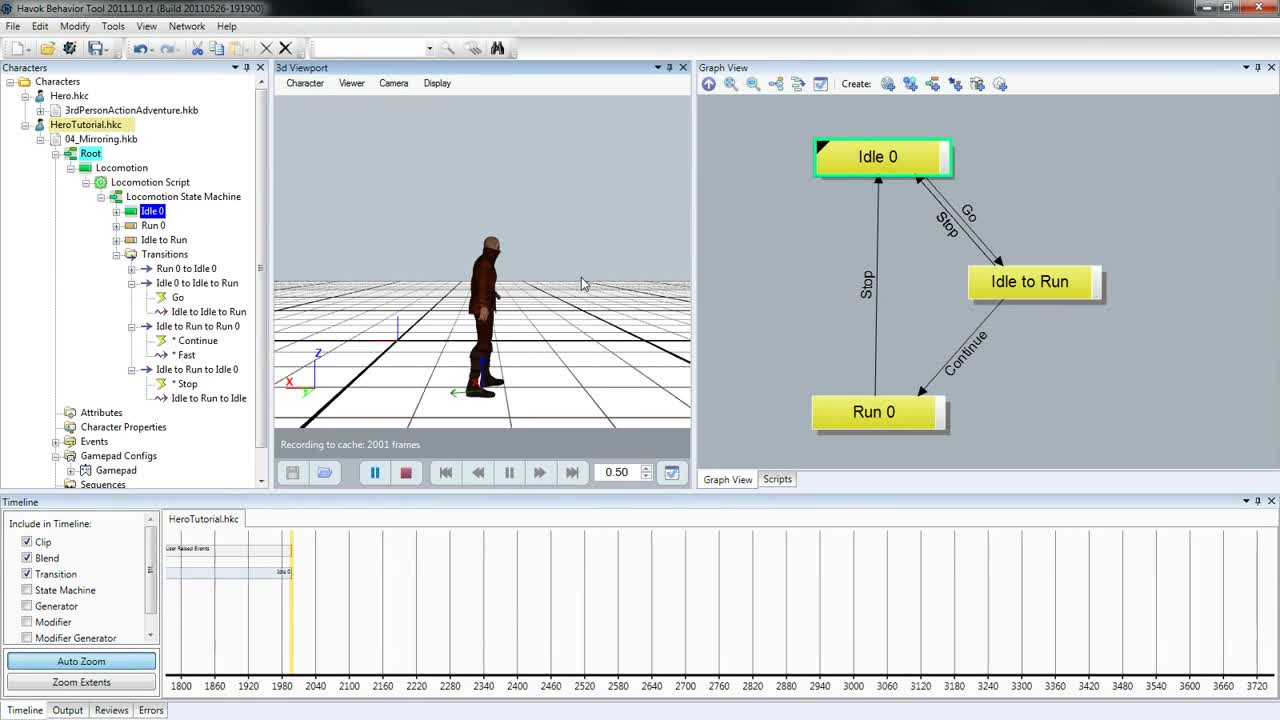This screenshot has height=720, width=1280.
Task: Undo the last action
Action: point(141,48)
